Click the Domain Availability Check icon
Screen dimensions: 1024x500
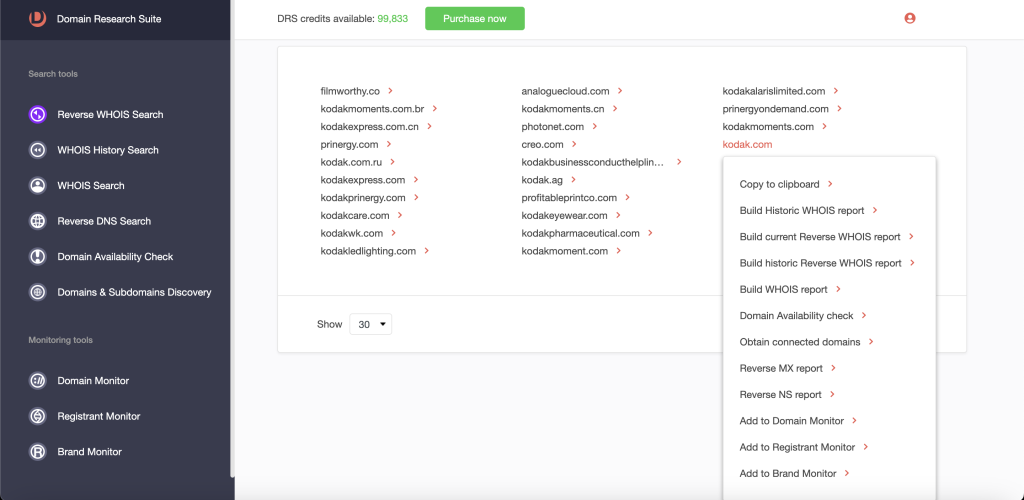tap(38, 257)
